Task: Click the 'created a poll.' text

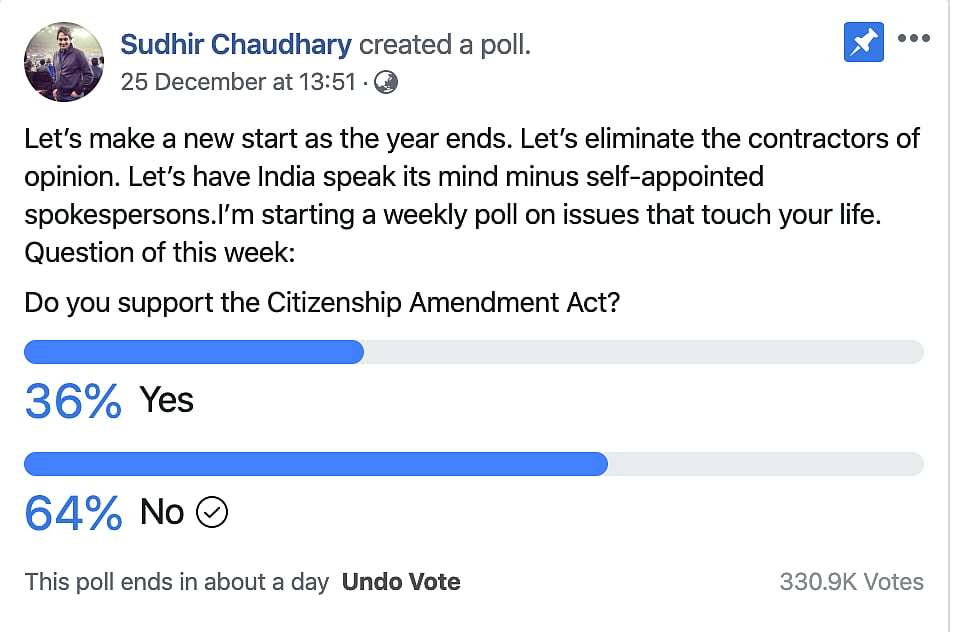Action: pos(444,44)
